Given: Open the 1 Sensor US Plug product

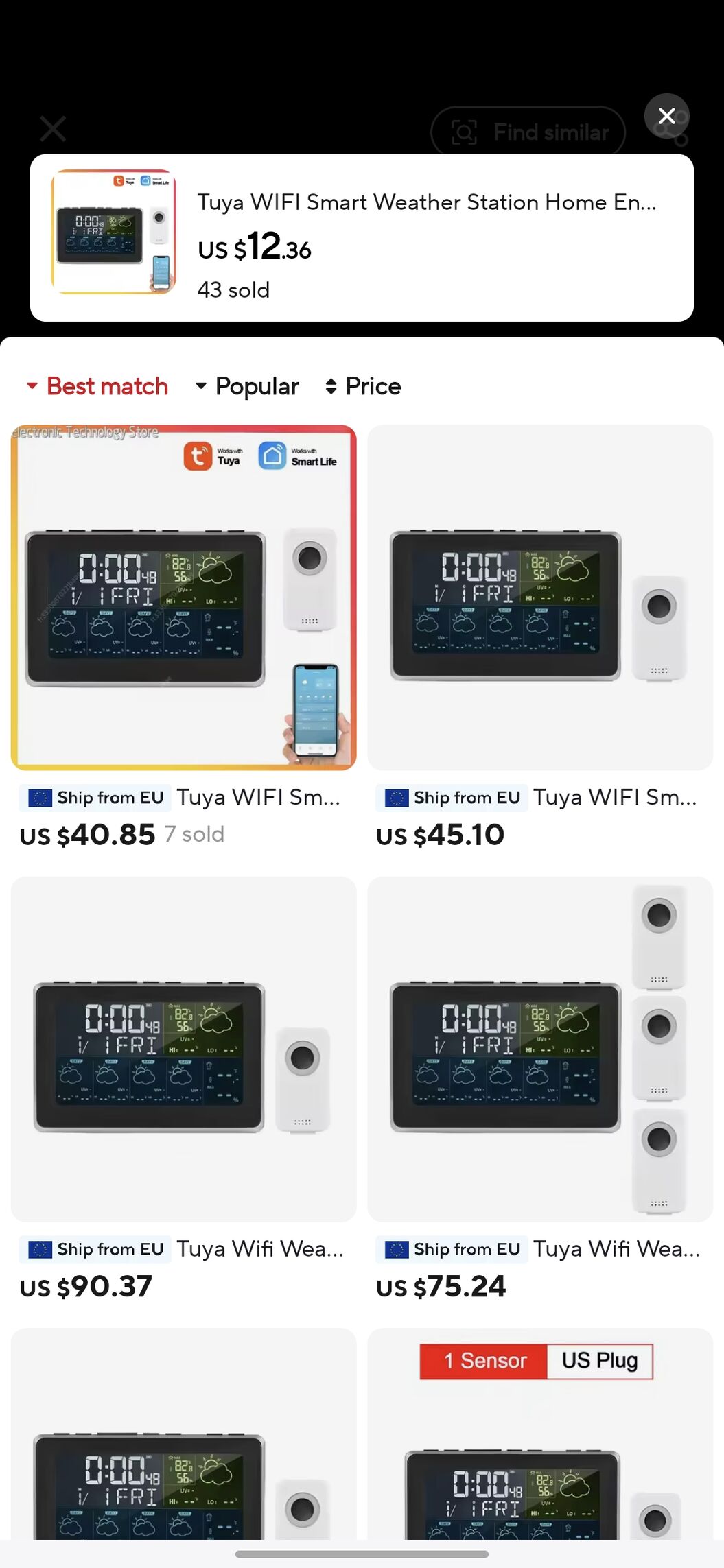Looking at the screenshot, I should pyautogui.click(x=540, y=1434).
